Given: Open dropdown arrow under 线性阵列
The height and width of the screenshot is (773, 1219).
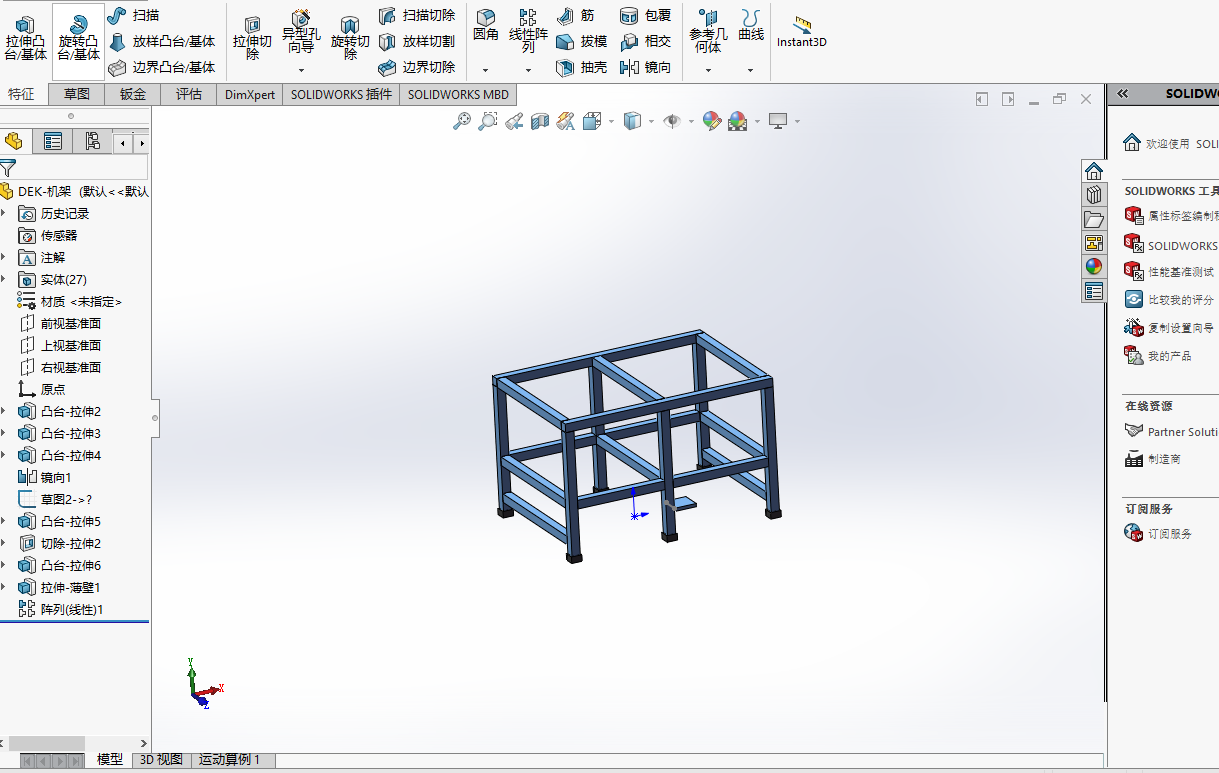Looking at the screenshot, I should (528, 70).
